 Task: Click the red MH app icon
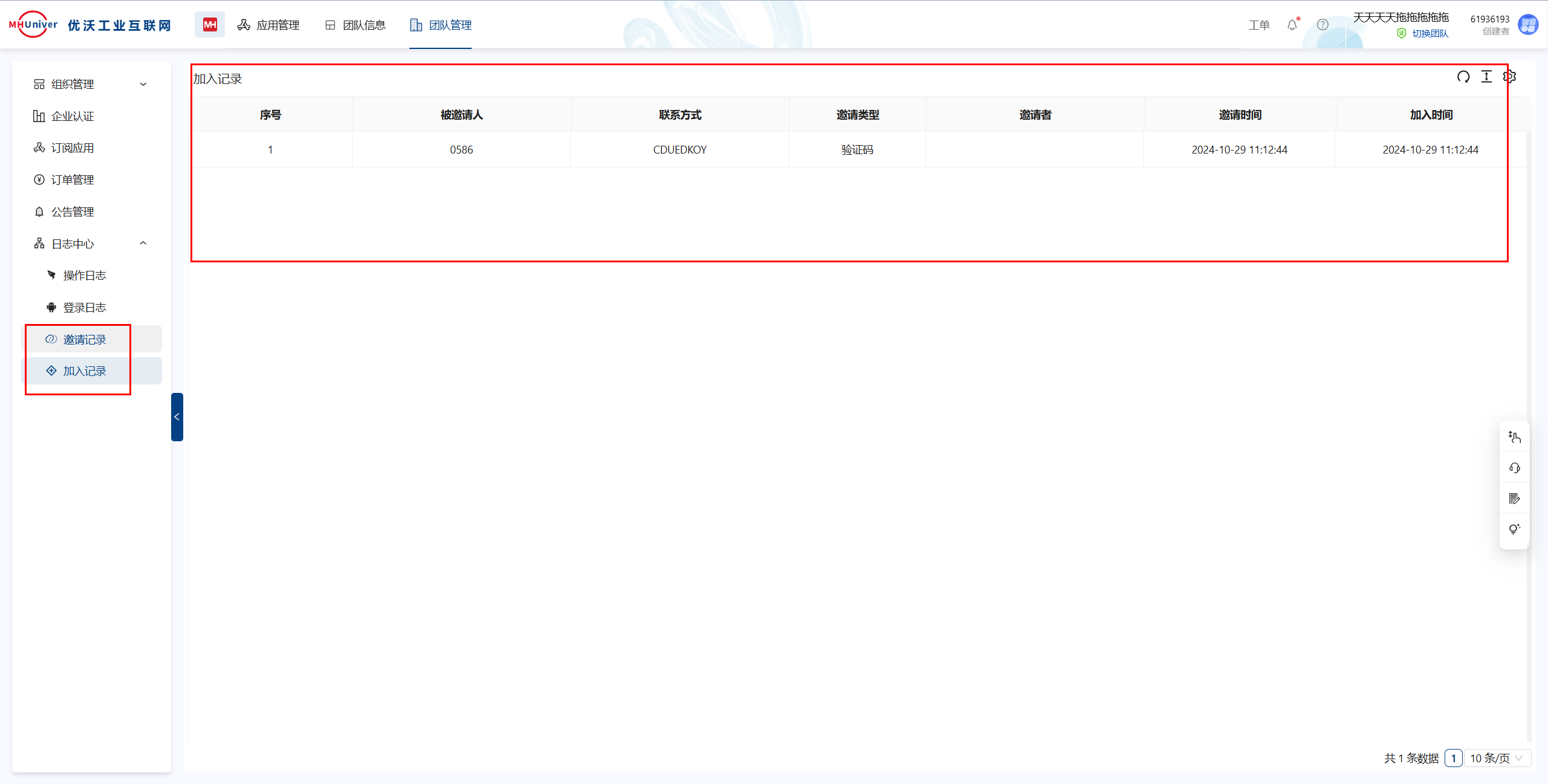tap(210, 25)
